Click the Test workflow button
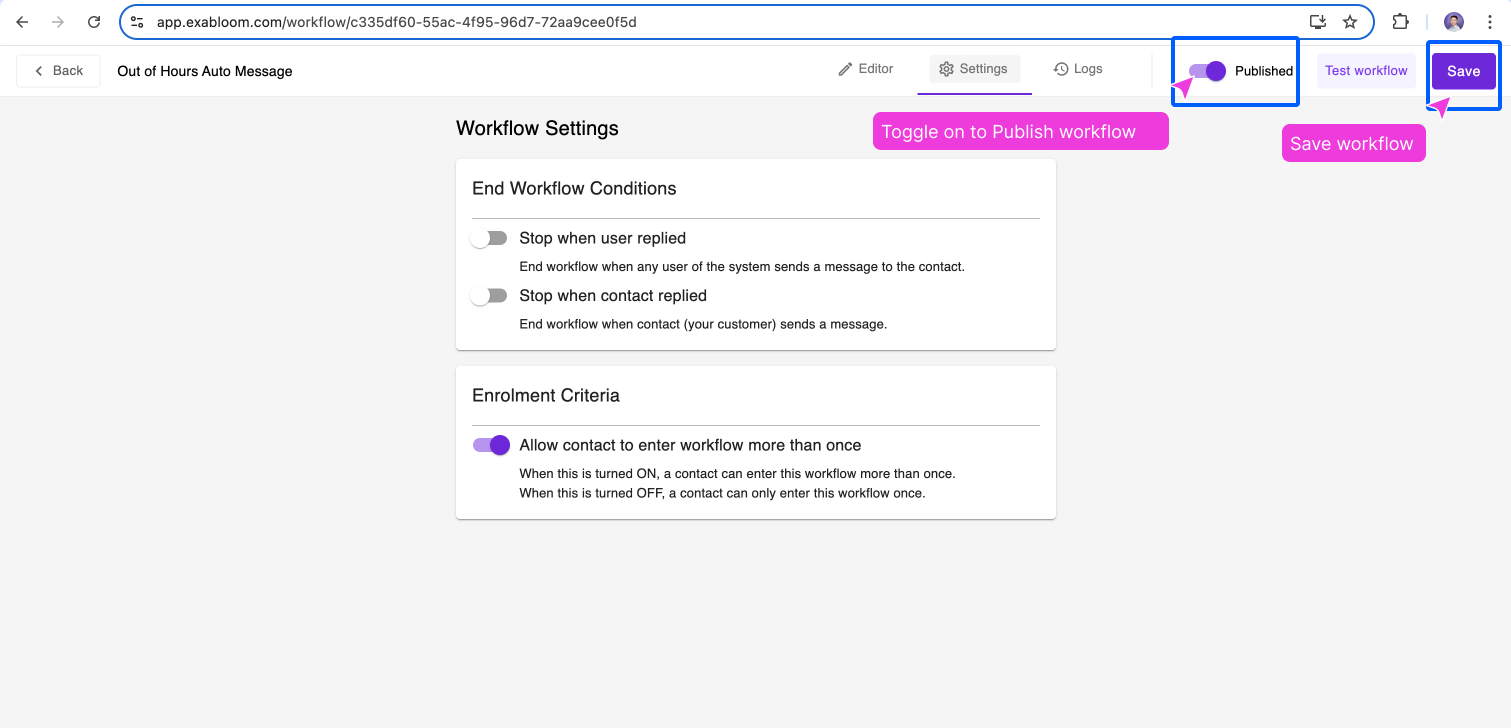The height and width of the screenshot is (728, 1511). pos(1366,71)
